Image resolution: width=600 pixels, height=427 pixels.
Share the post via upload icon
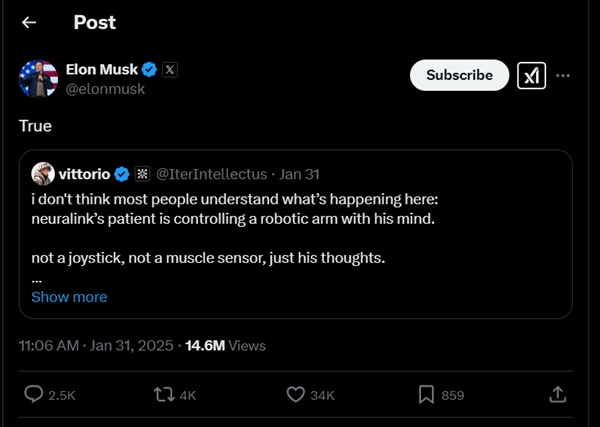point(558,395)
